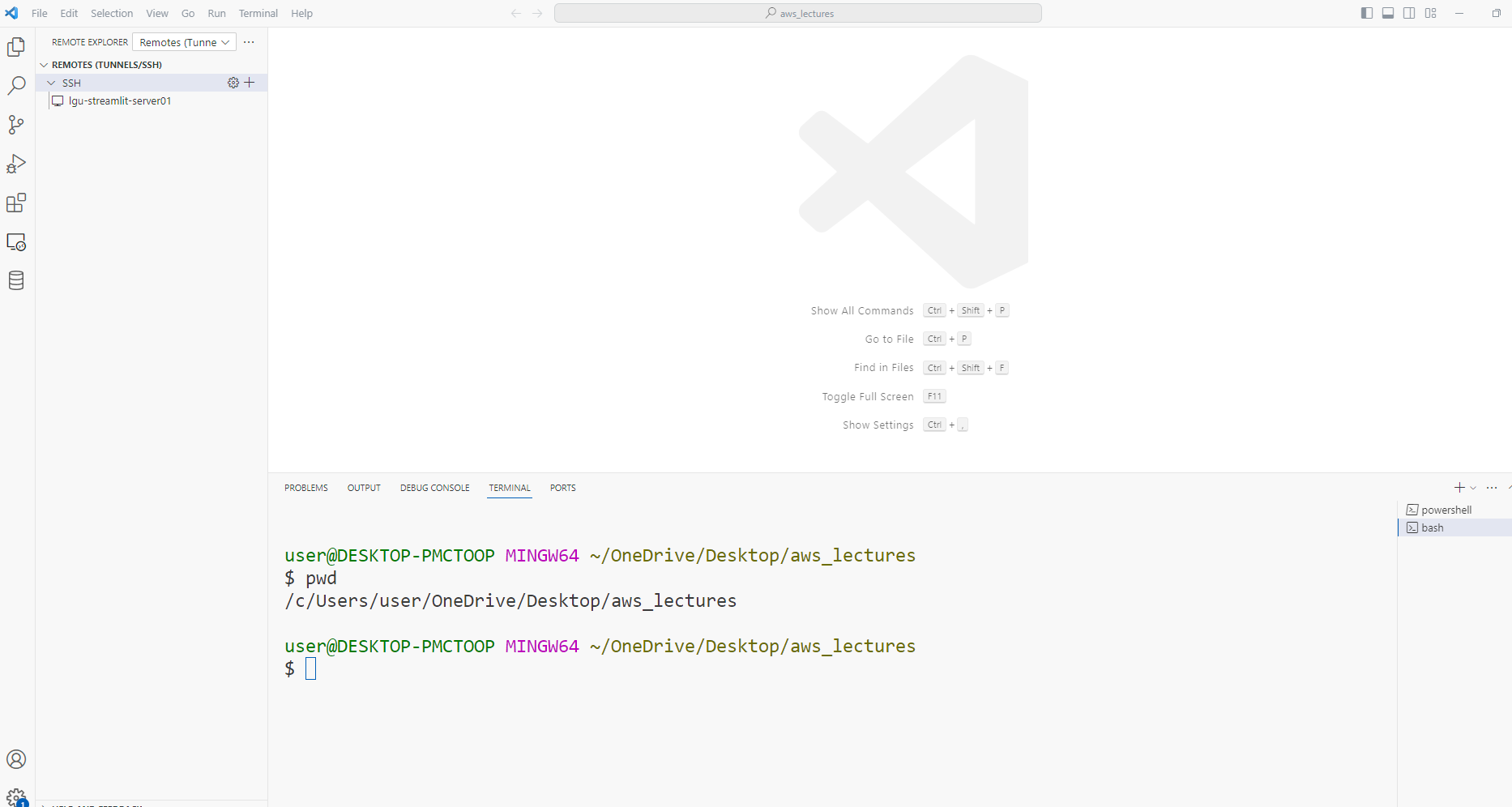The height and width of the screenshot is (807, 1512).
Task: Open the Manage gear at sidebar bottom
Action: 16,797
